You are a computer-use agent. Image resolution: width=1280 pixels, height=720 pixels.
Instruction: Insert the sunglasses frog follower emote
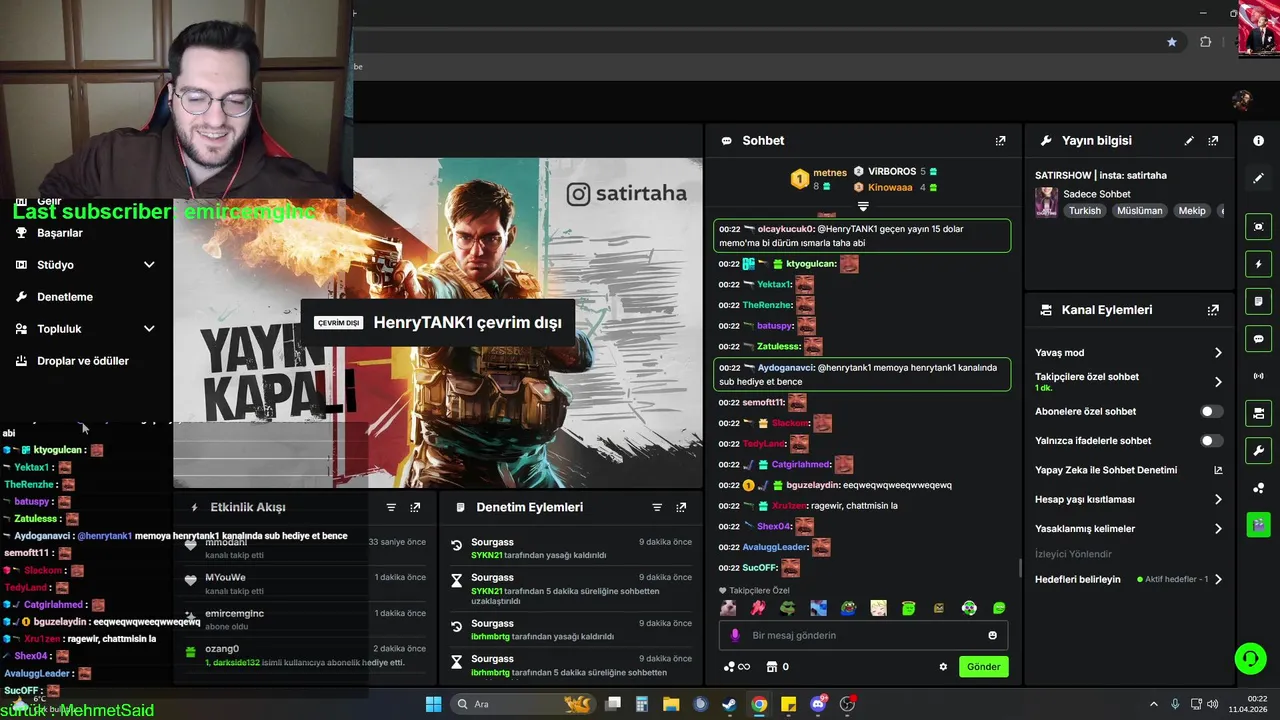point(788,608)
